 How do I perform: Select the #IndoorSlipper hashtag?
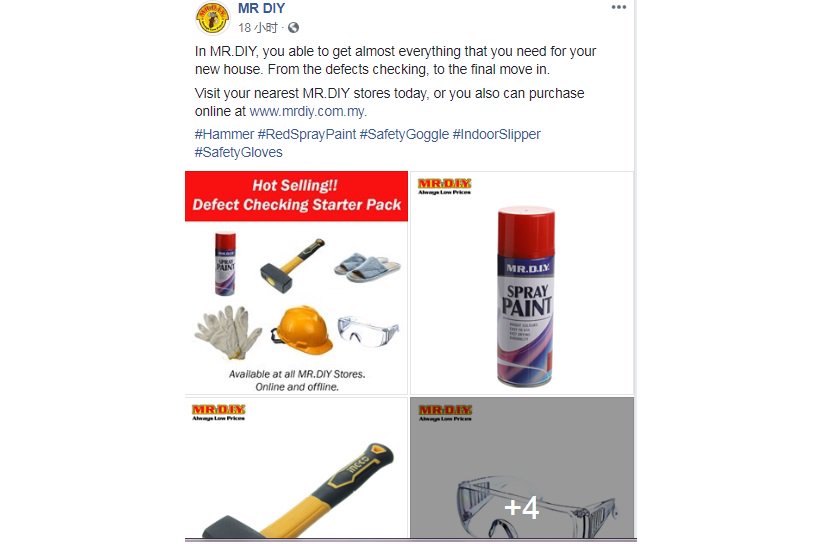496,134
